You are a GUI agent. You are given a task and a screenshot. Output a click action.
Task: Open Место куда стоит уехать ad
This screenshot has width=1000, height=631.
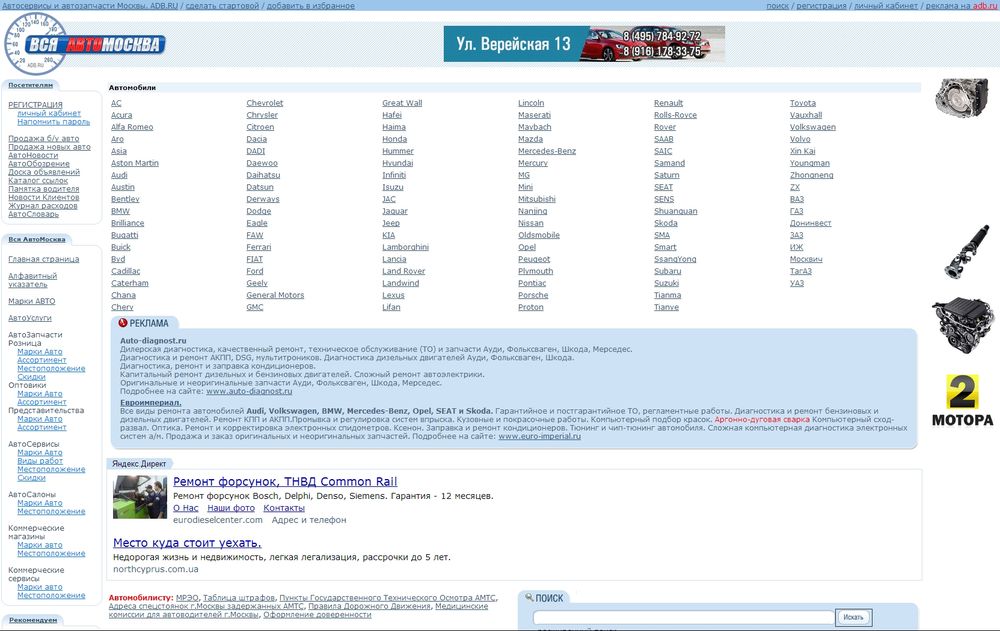[x=187, y=543]
